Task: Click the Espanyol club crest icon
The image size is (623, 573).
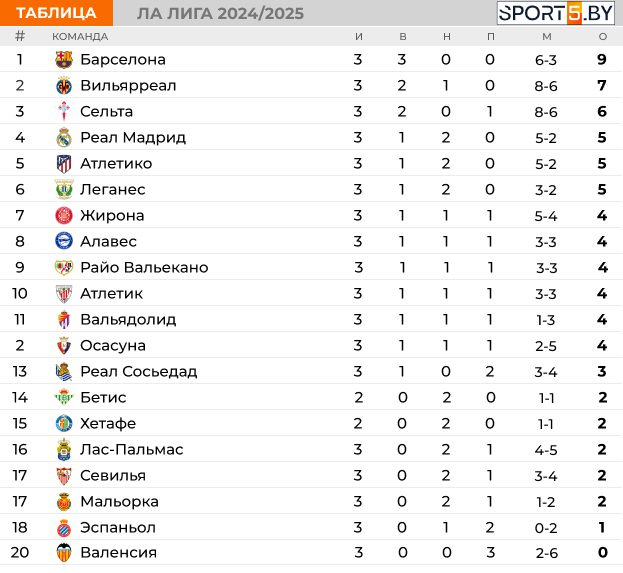Action: (x=64, y=527)
